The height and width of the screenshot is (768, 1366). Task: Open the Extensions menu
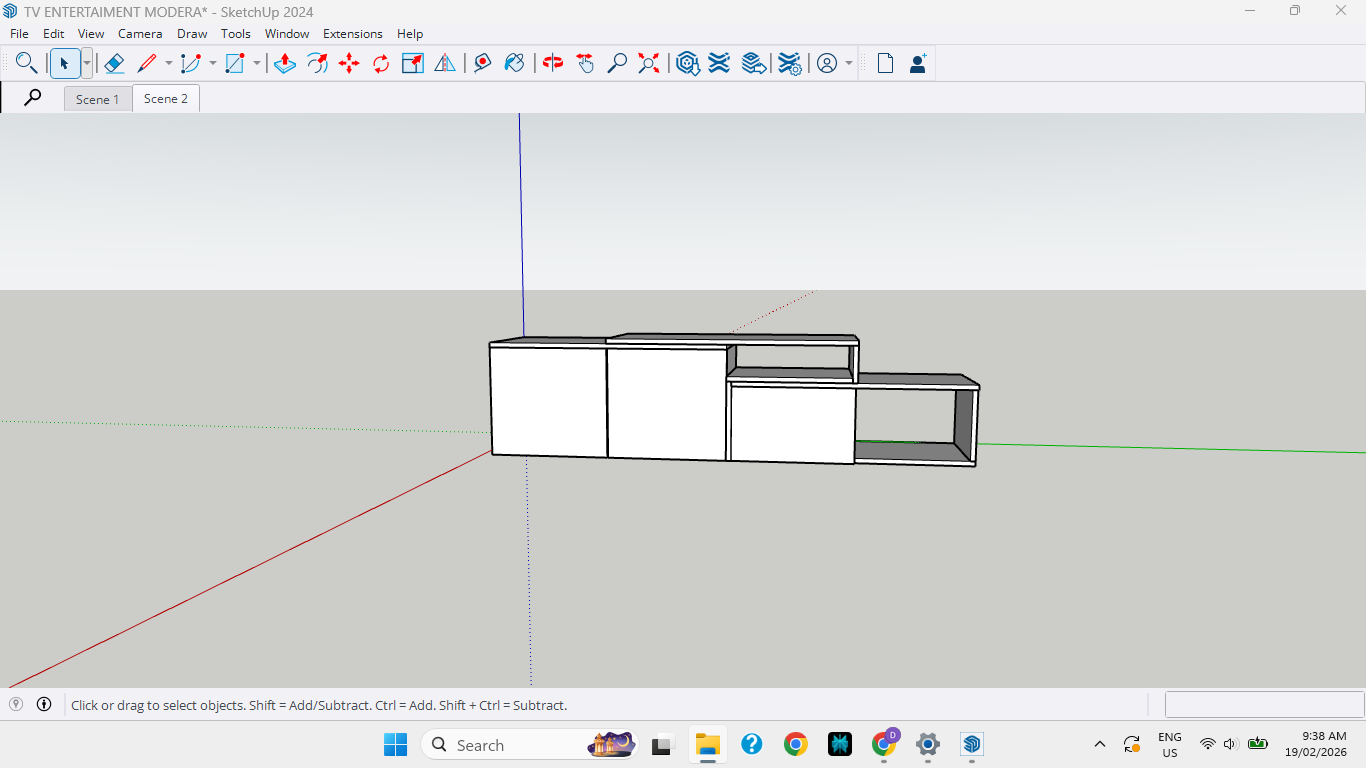point(352,34)
